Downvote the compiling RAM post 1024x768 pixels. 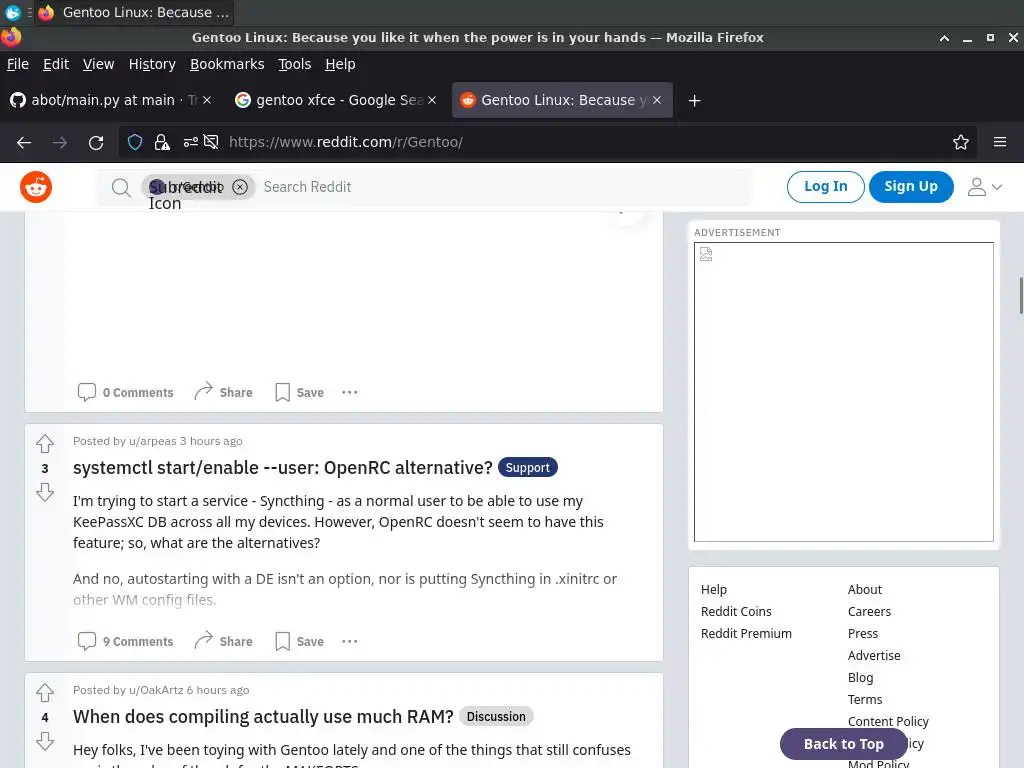[45, 741]
